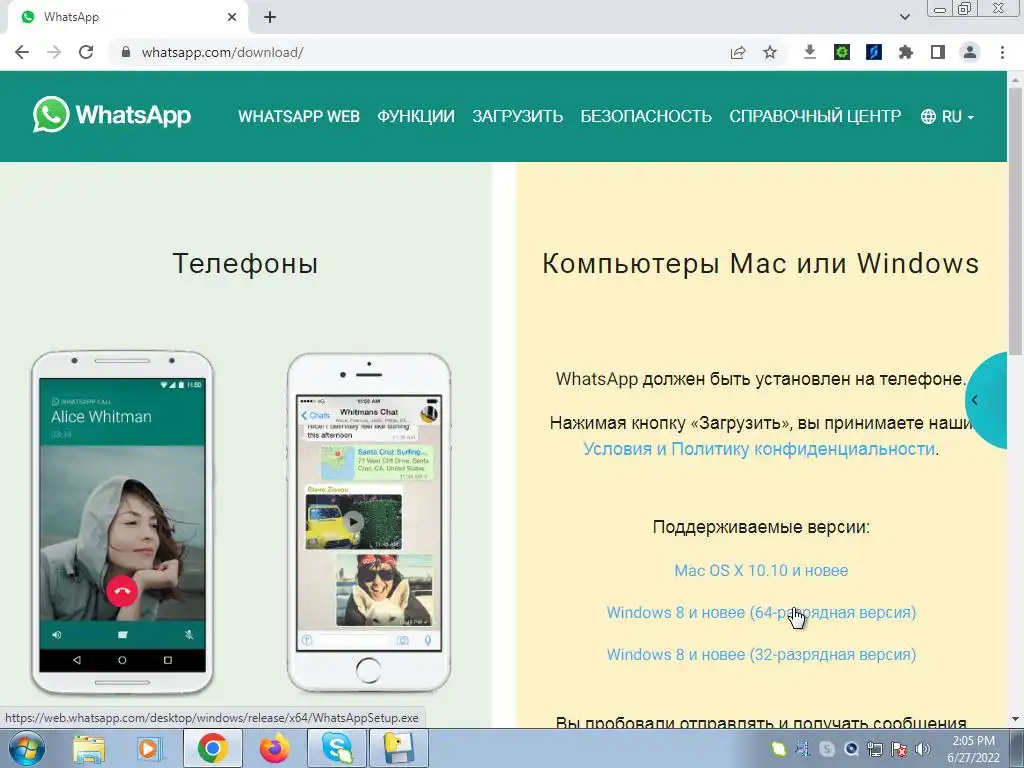Click the Поддерживаемые версии text
1024x768 pixels.
(x=761, y=527)
